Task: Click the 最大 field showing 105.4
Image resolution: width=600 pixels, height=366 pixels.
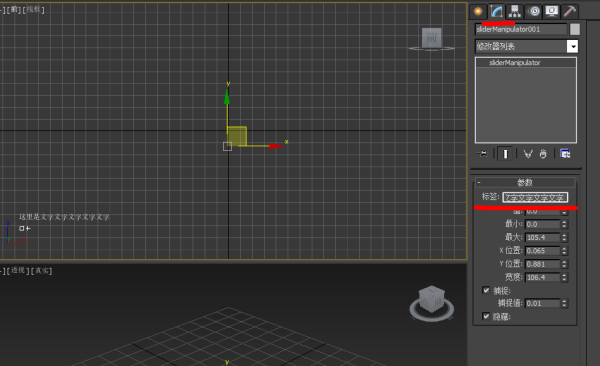Action: click(543, 238)
